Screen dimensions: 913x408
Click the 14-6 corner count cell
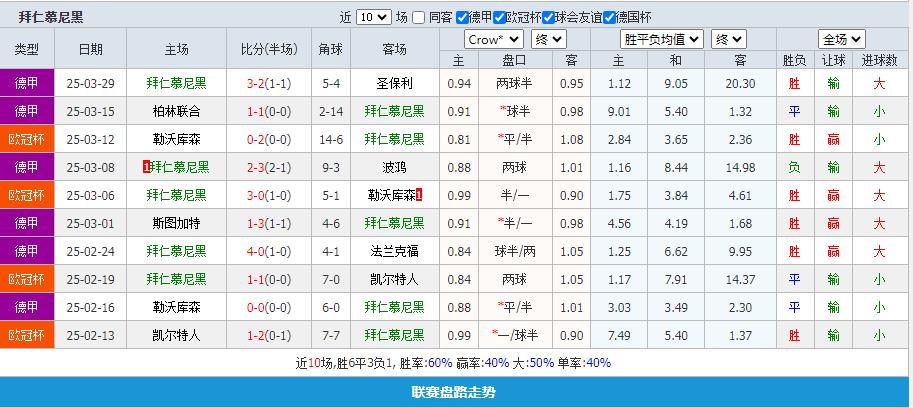coord(331,139)
